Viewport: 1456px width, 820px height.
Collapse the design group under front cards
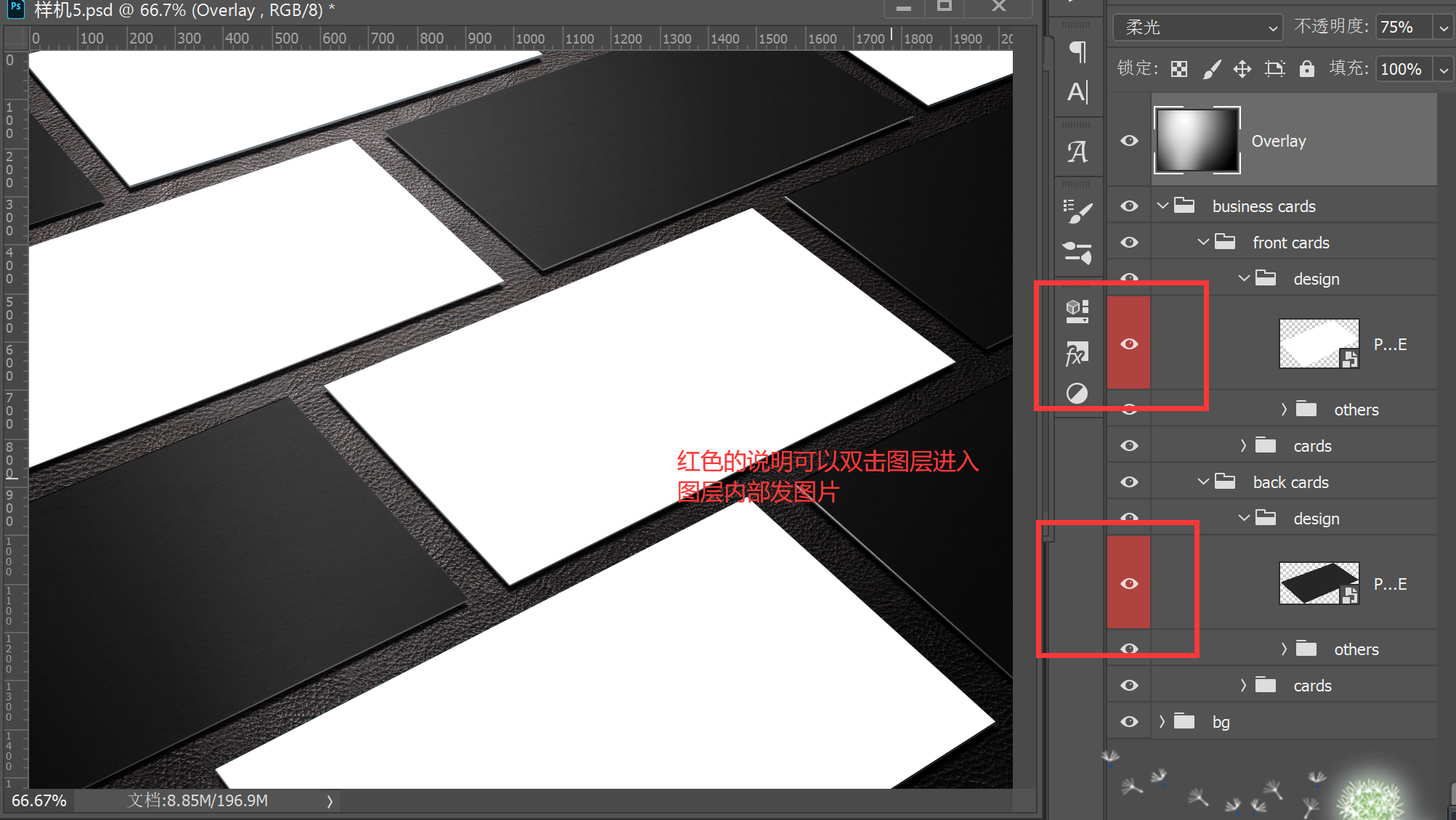pyautogui.click(x=1244, y=278)
